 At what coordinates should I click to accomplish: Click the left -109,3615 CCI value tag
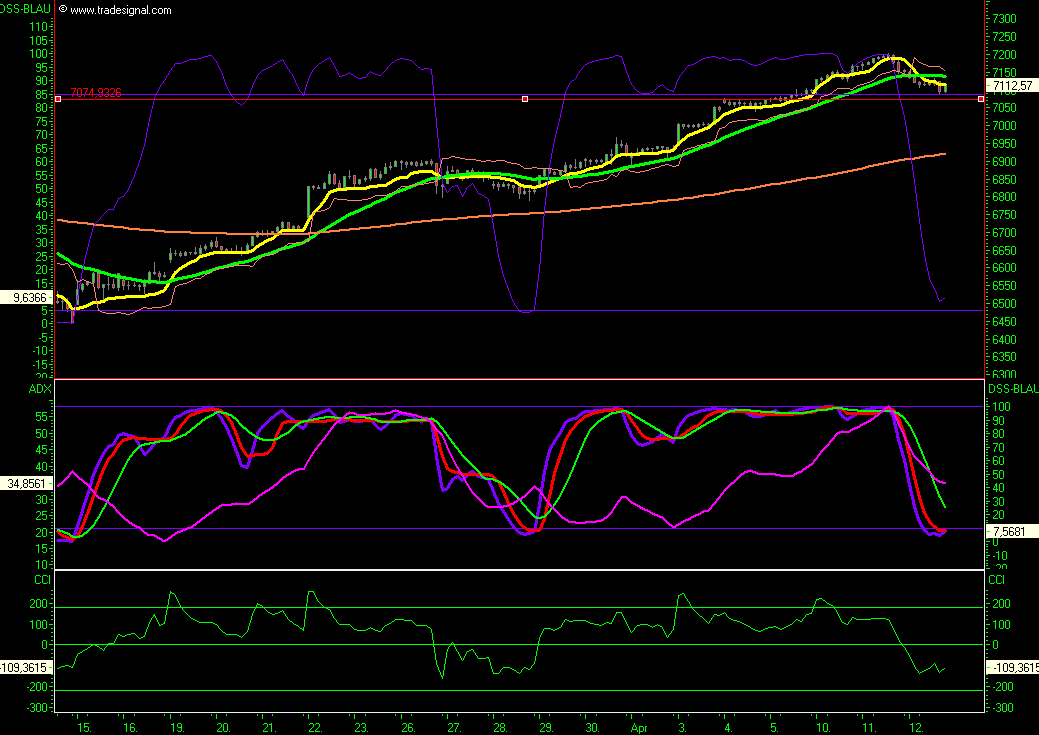pyautogui.click(x=26, y=666)
